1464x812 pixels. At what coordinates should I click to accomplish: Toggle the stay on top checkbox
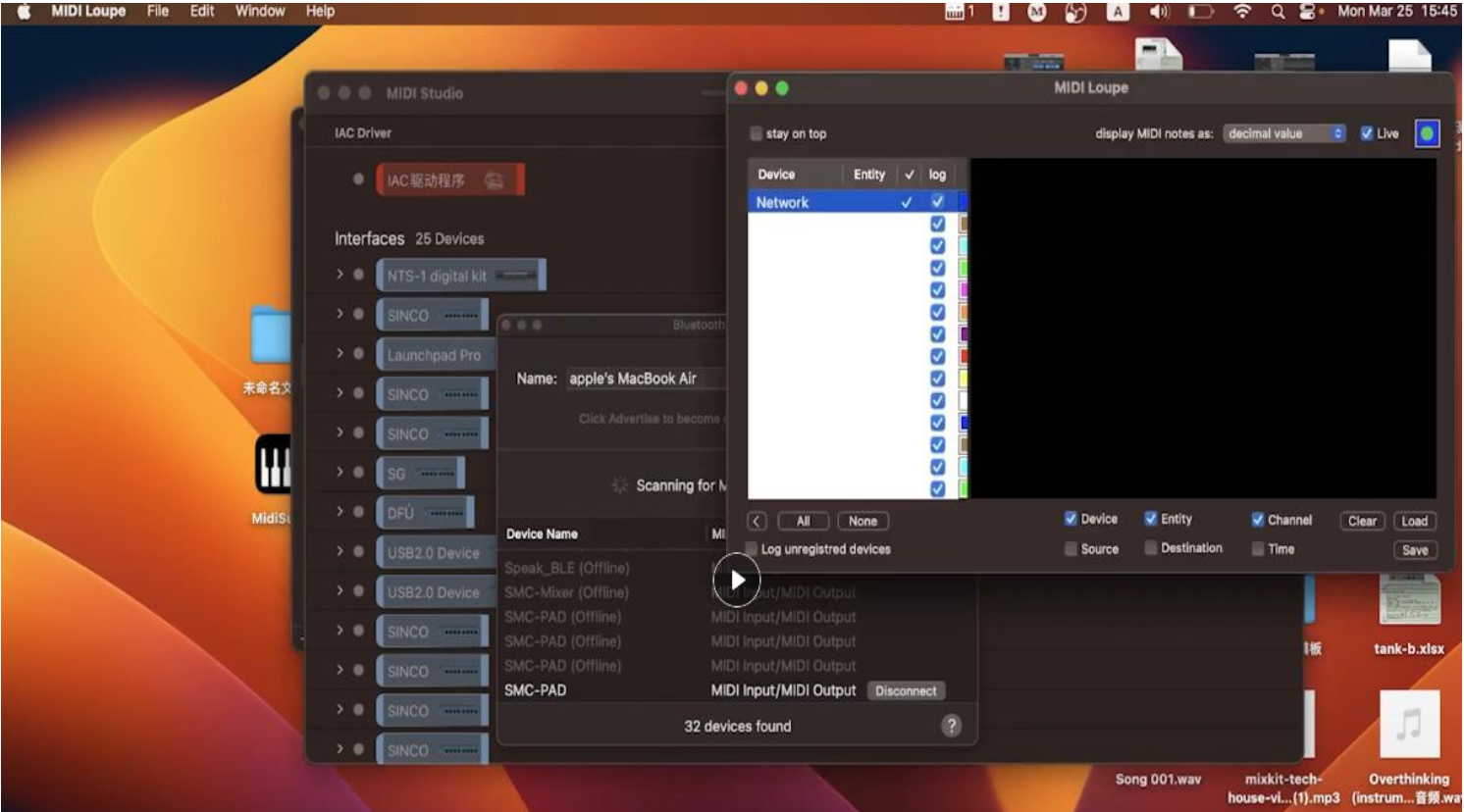pyautogui.click(x=756, y=133)
